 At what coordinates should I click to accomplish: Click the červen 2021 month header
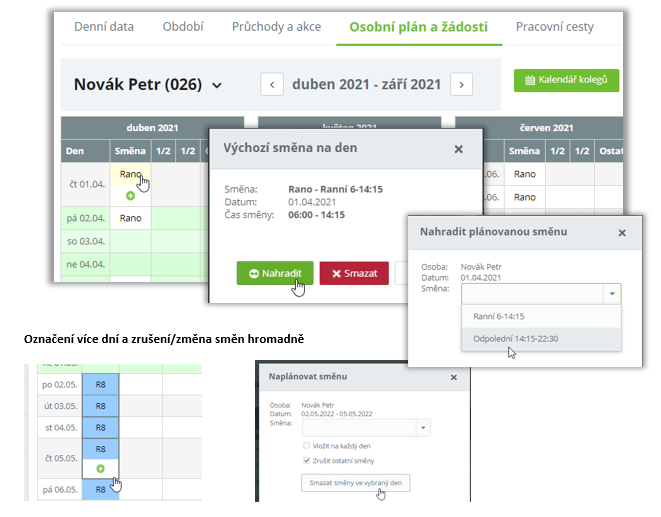pyautogui.click(x=540, y=128)
